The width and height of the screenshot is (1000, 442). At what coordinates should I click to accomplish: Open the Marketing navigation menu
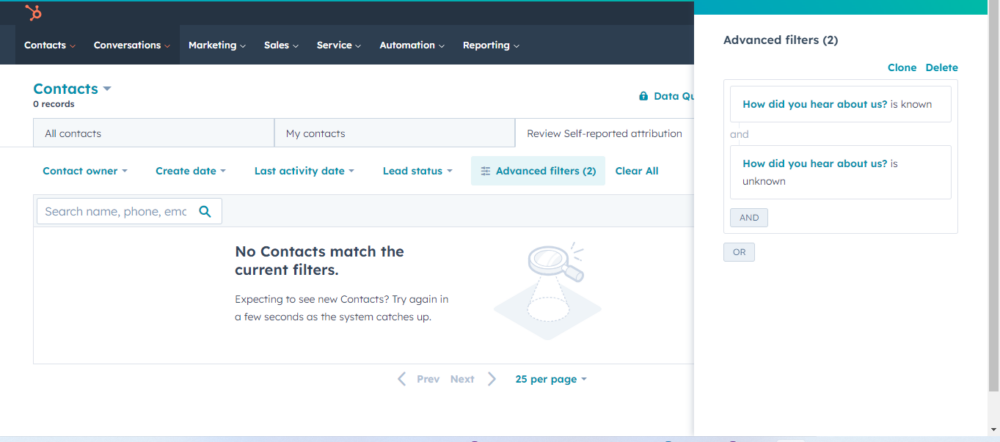pos(217,45)
